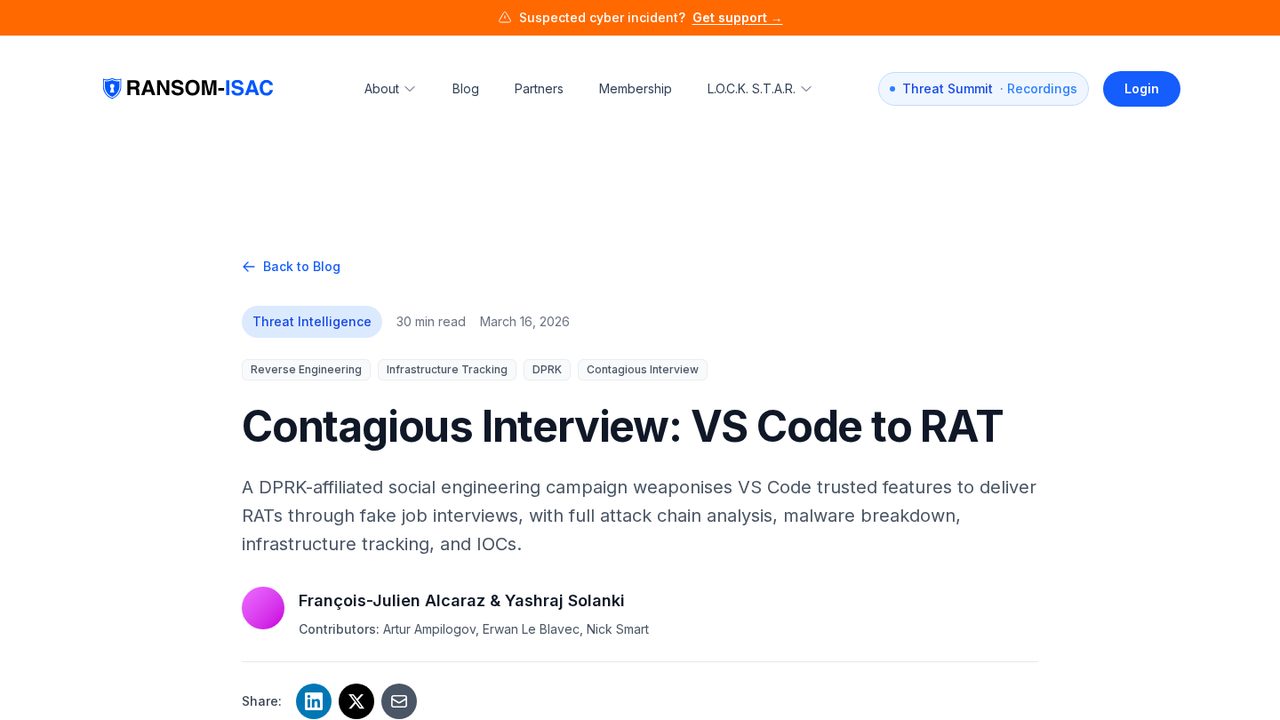Open the Recordings link
The width and height of the screenshot is (1280, 720).
pos(1041,89)
